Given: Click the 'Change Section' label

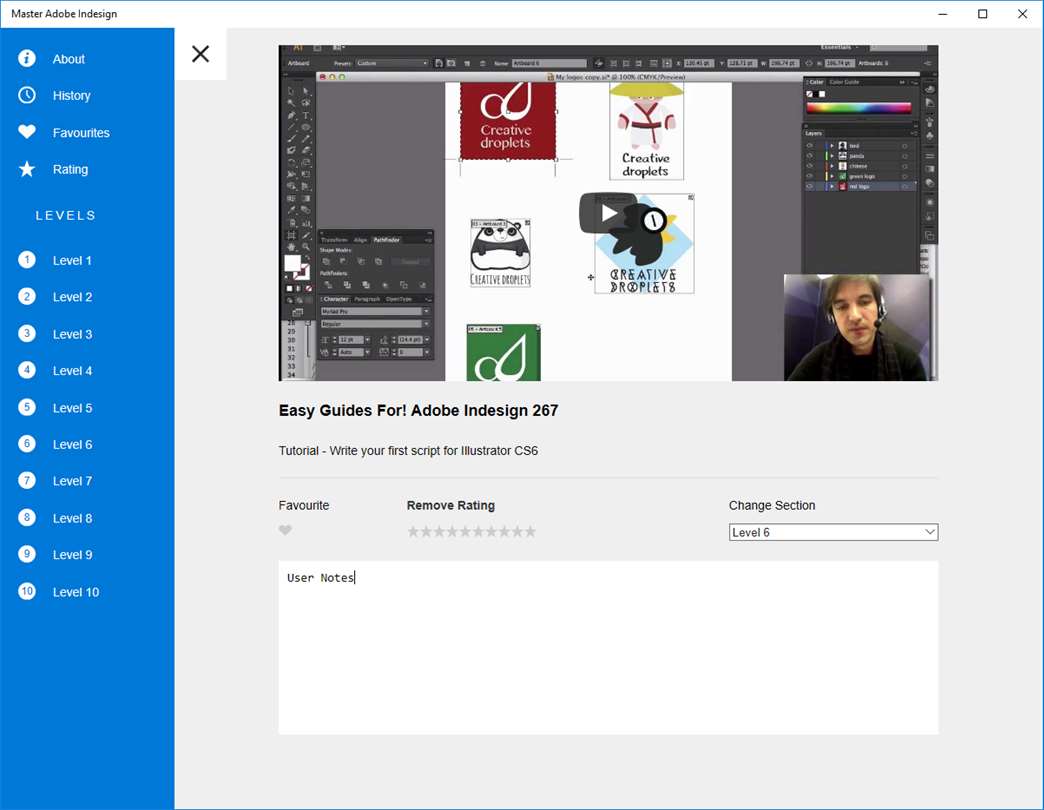Looking at the screenshot, I should coord(772,505).
